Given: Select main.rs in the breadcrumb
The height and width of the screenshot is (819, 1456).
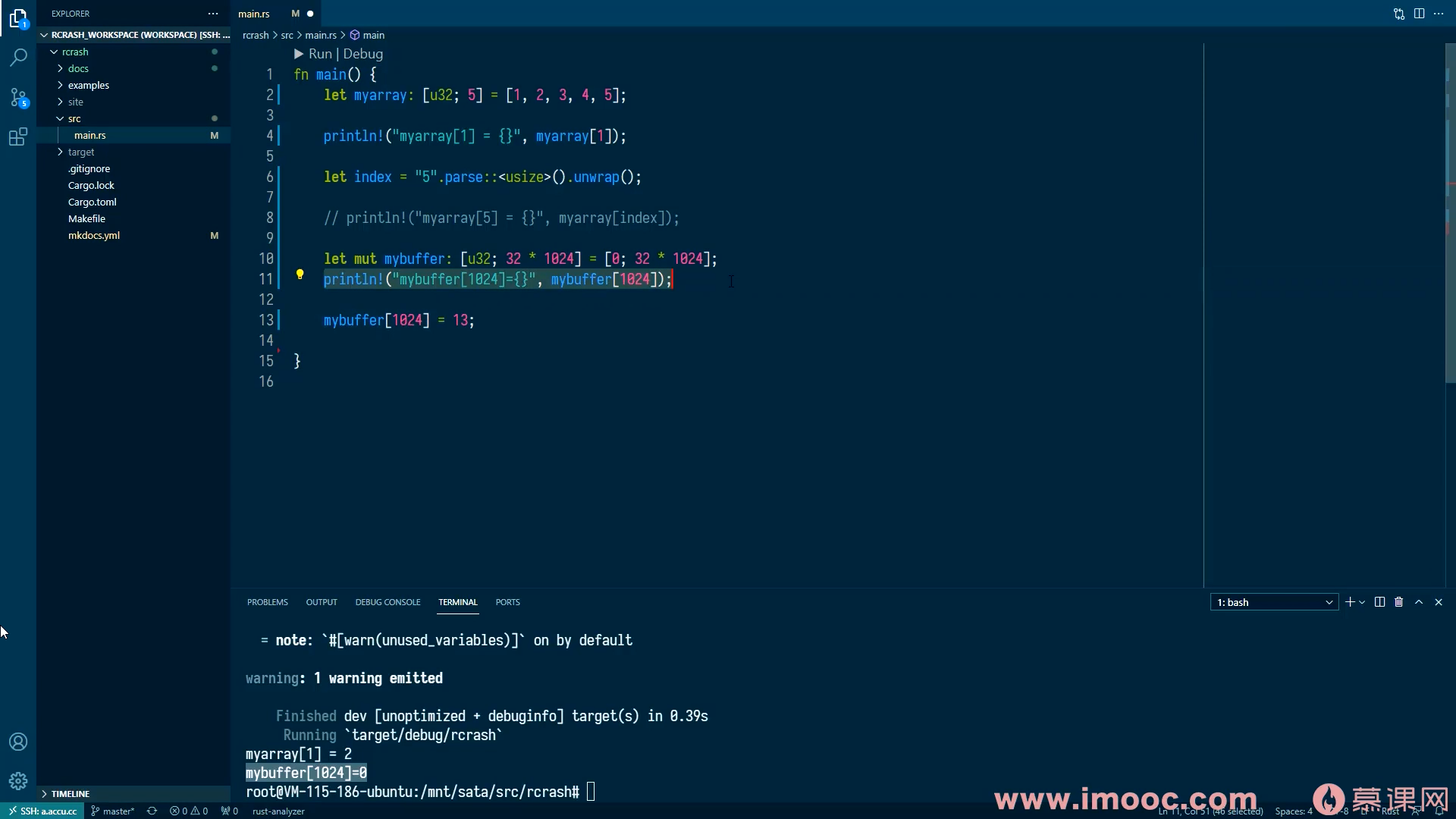Looking at the screenshot, I should pos(321,35).
